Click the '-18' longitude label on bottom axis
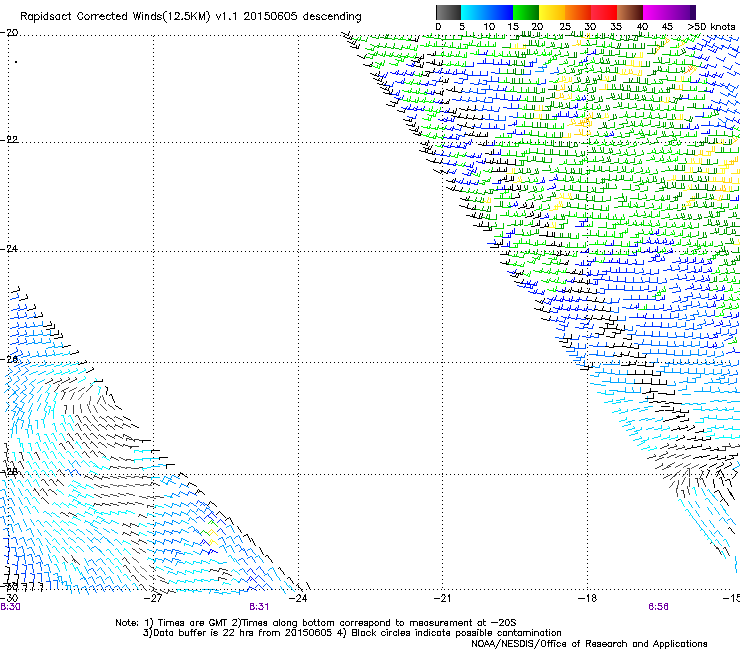The height and width of the screenshot is (650, 740). coord(587,598)
